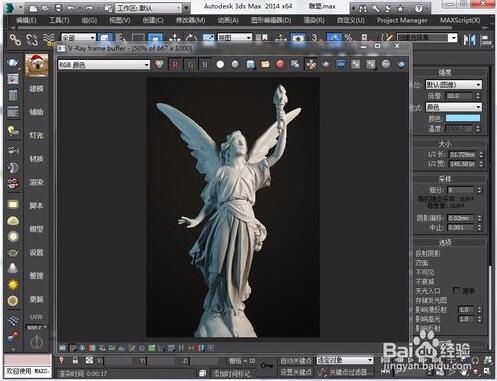The height and width of the screenshot is (381, 497).
Task: Click the 自动关键点 auto key button
Action: click(x=296, y=361)
